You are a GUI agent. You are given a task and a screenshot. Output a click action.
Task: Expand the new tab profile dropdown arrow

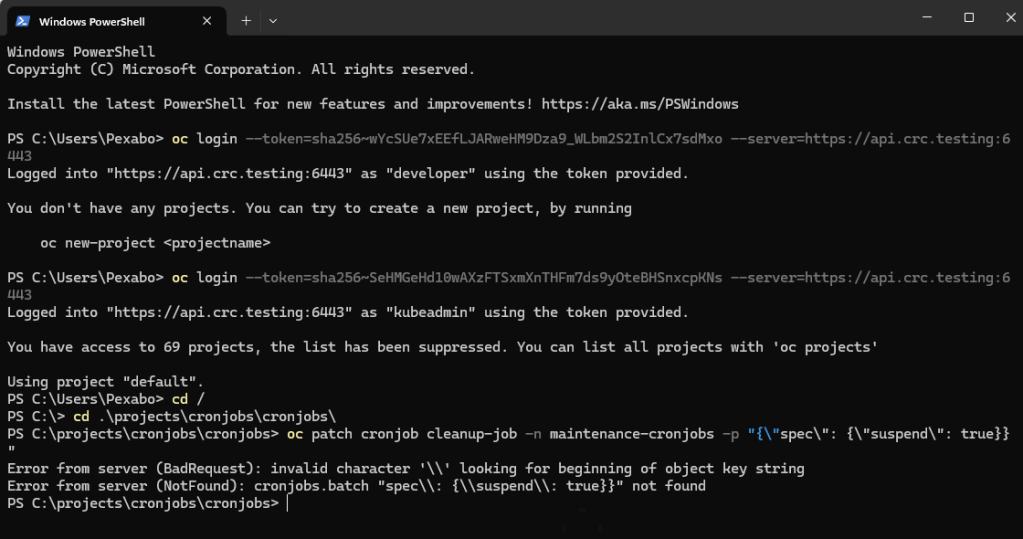tap(273, 21)
